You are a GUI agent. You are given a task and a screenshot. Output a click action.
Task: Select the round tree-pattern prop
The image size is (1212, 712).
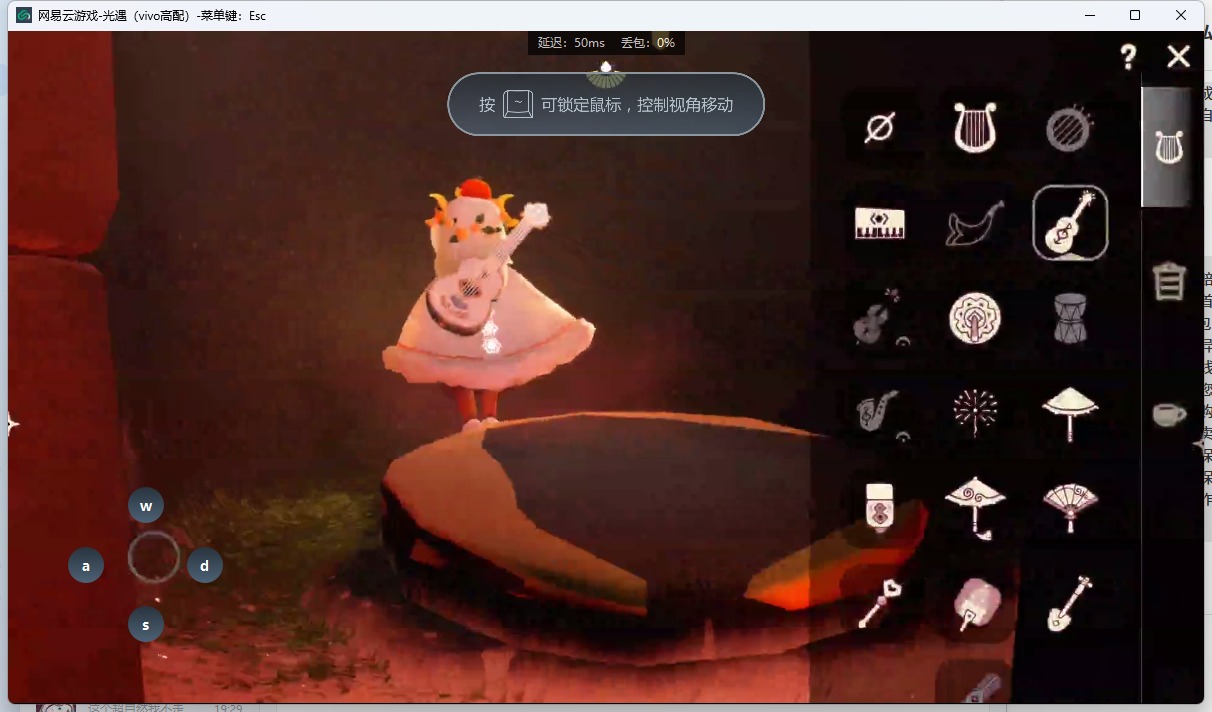coord(975,318)
